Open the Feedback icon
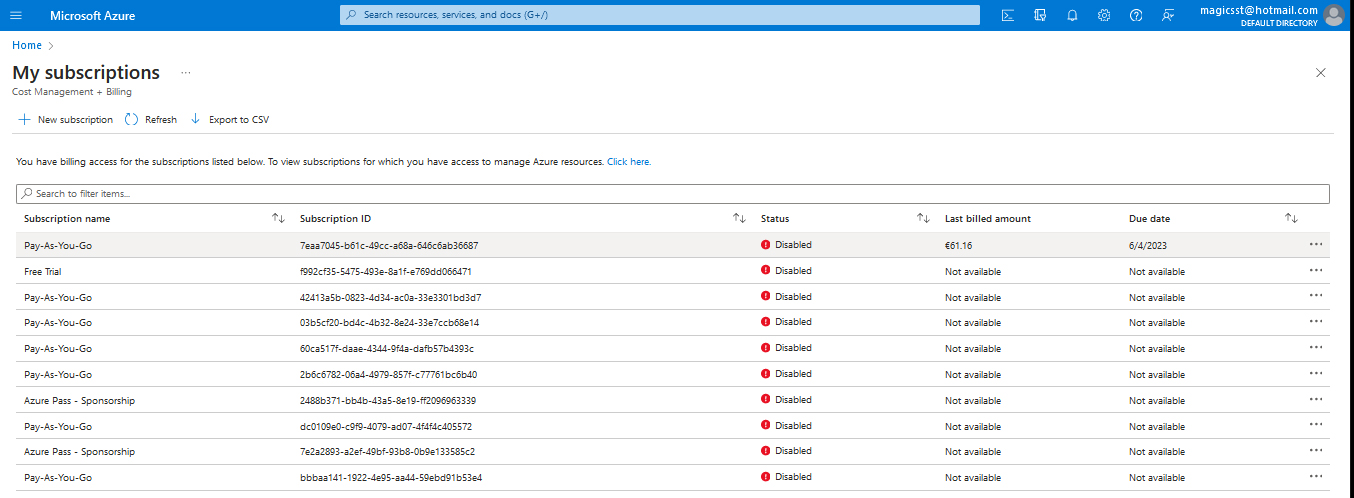This screenshot has height=498, width=1354. (x=1168, y=15)
